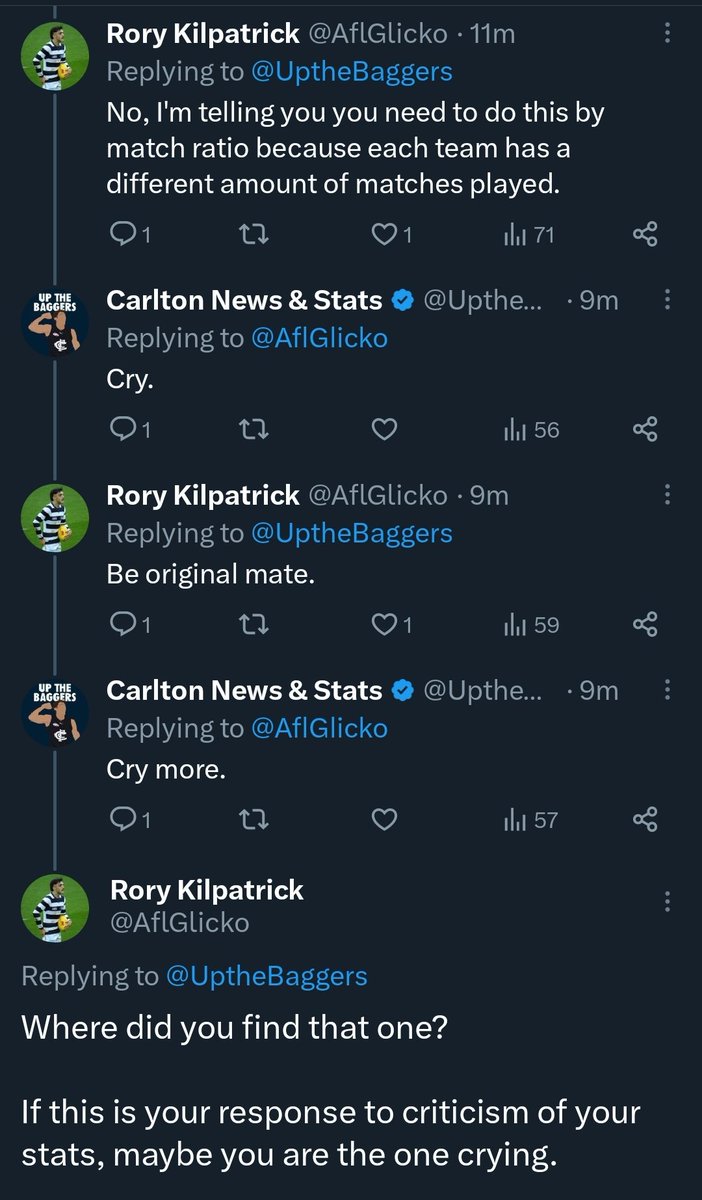Like the 'Cry more.' reply

click(385, 820)
